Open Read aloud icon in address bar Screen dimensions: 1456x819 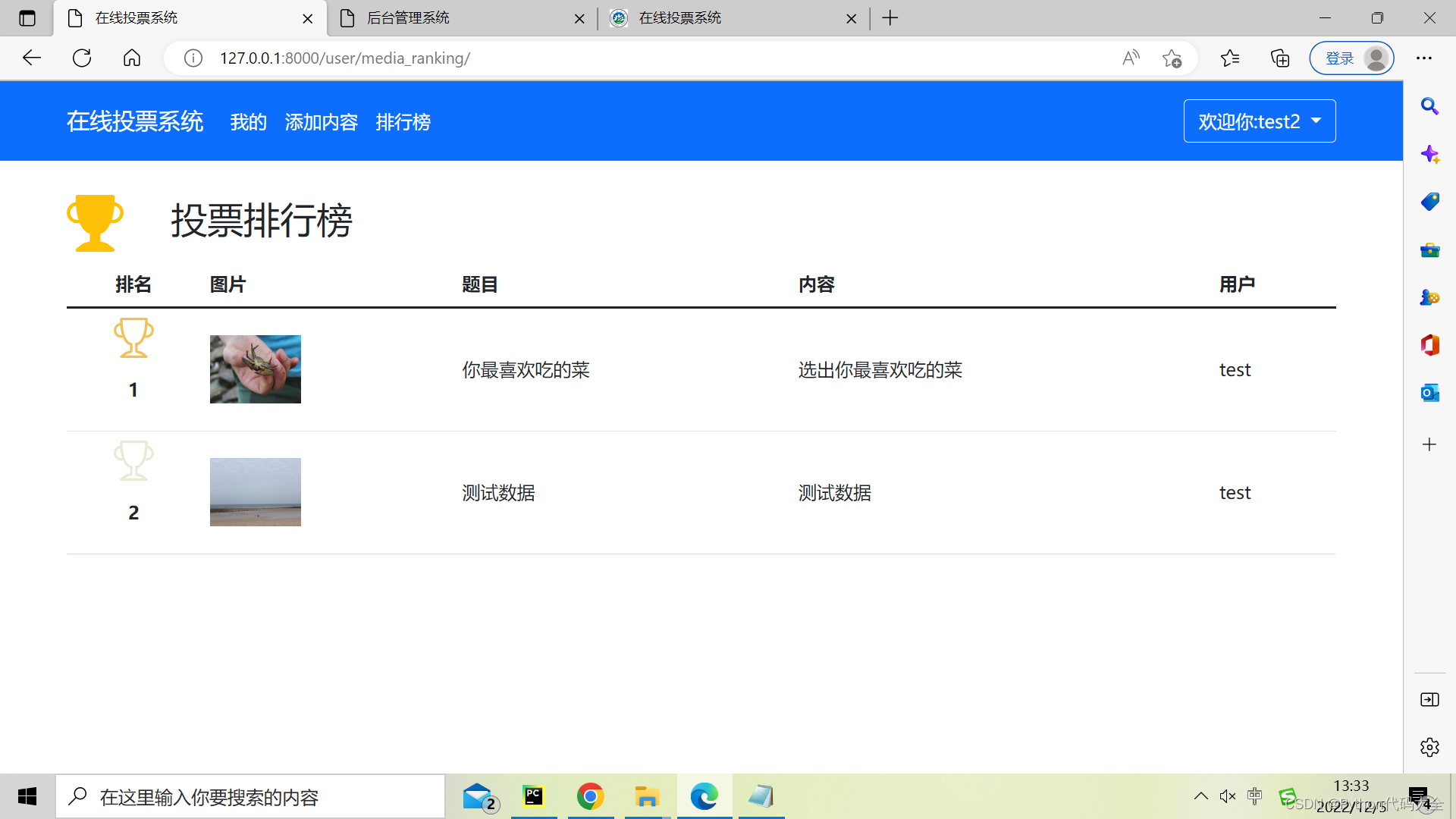1131,58
